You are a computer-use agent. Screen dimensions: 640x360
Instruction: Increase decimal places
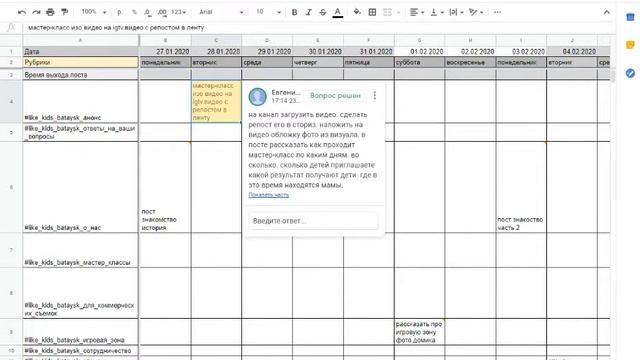pos(162,12)
